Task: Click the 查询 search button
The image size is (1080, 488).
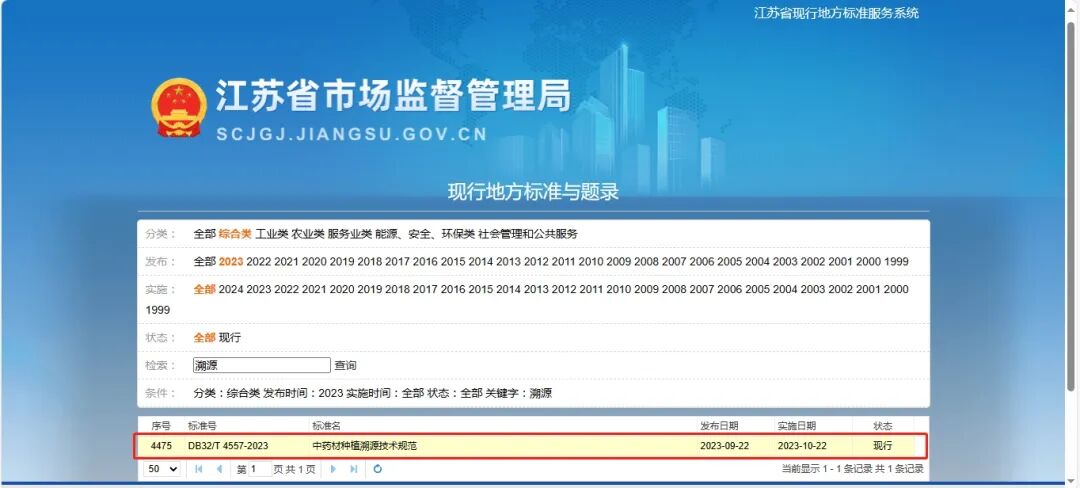Action: pos(345,365)
